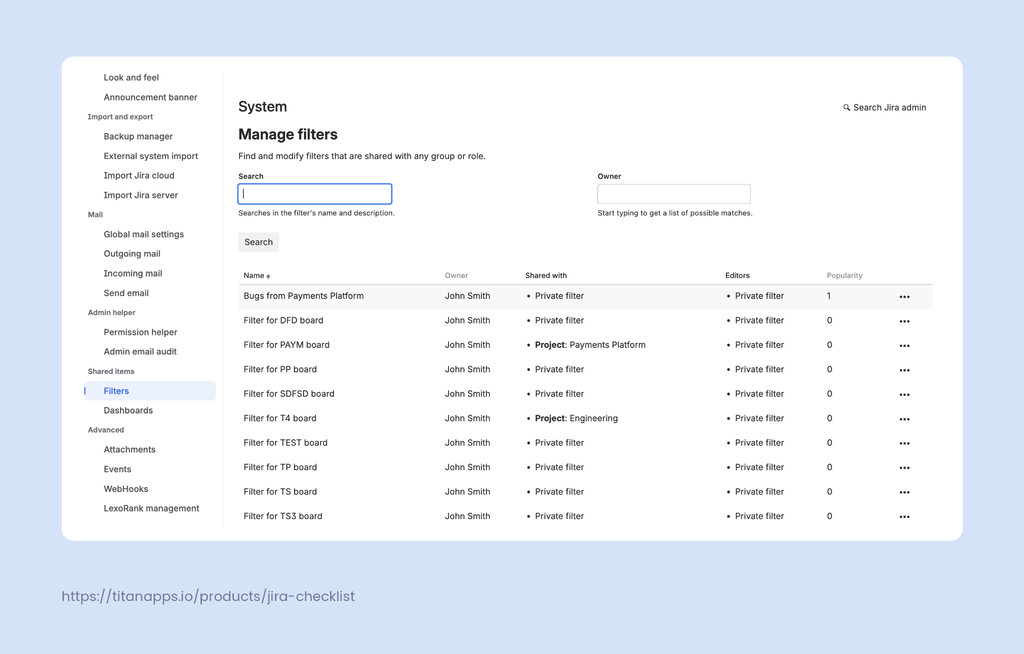Screen dimensions: 1024x654
Task: Click the Search button
Action: click(259, 242)
